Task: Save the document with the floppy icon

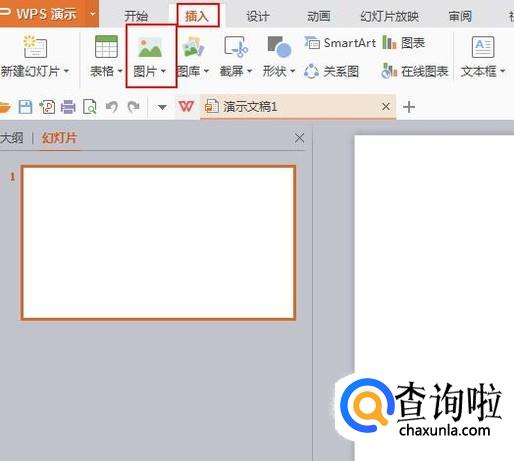Action: coord(25,107)
